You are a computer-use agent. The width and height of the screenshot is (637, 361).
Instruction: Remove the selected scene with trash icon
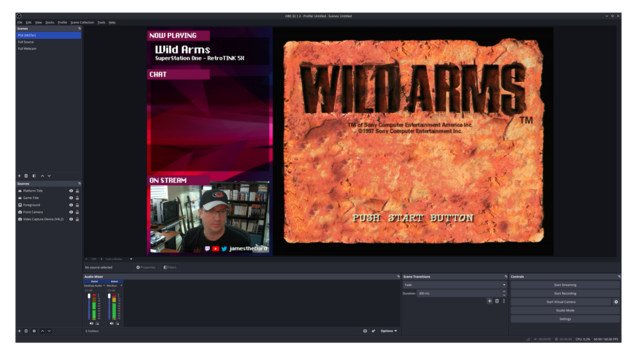(26, 176)
